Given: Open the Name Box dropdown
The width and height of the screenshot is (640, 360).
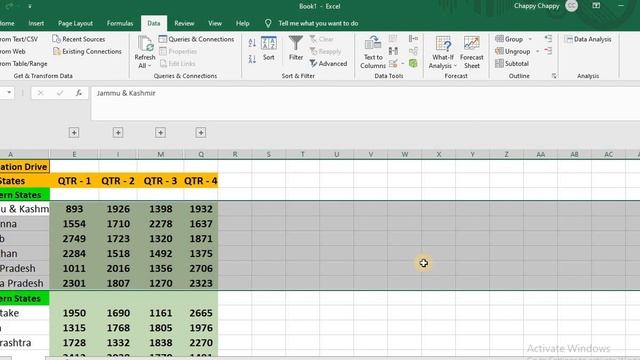Looking at the screenshot, I should 9,93.
